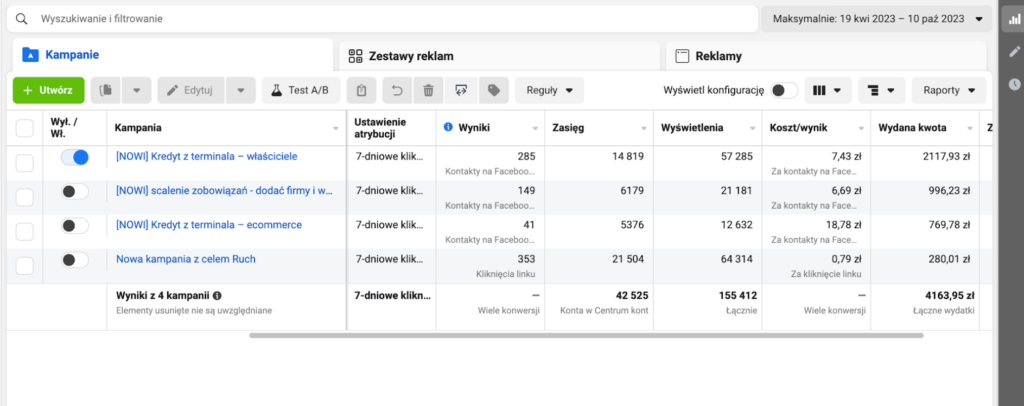Open the '[NOWI] Kredyt z terminala – ecommerce' campaign link
This screenshot has height=406, width=1024.
[x=208, y=224]
